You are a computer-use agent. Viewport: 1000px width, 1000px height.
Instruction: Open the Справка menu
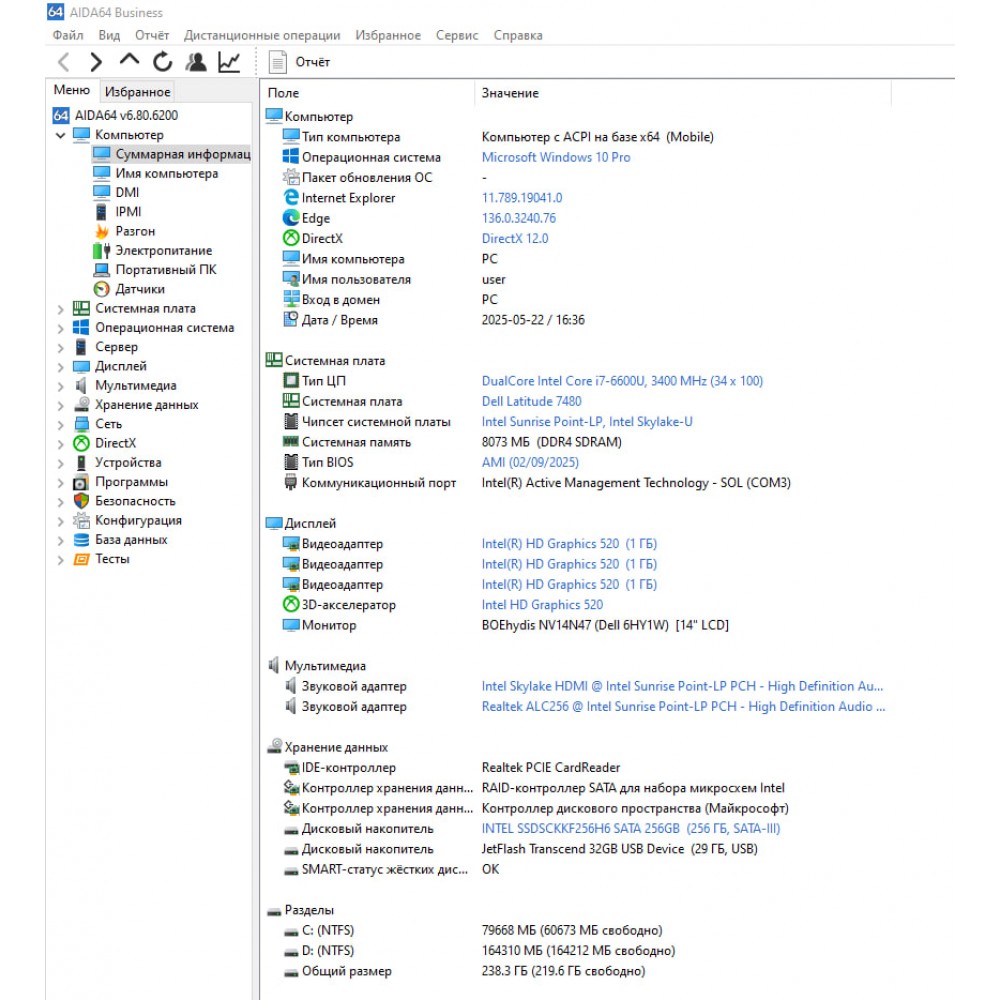tap(518, 35)
